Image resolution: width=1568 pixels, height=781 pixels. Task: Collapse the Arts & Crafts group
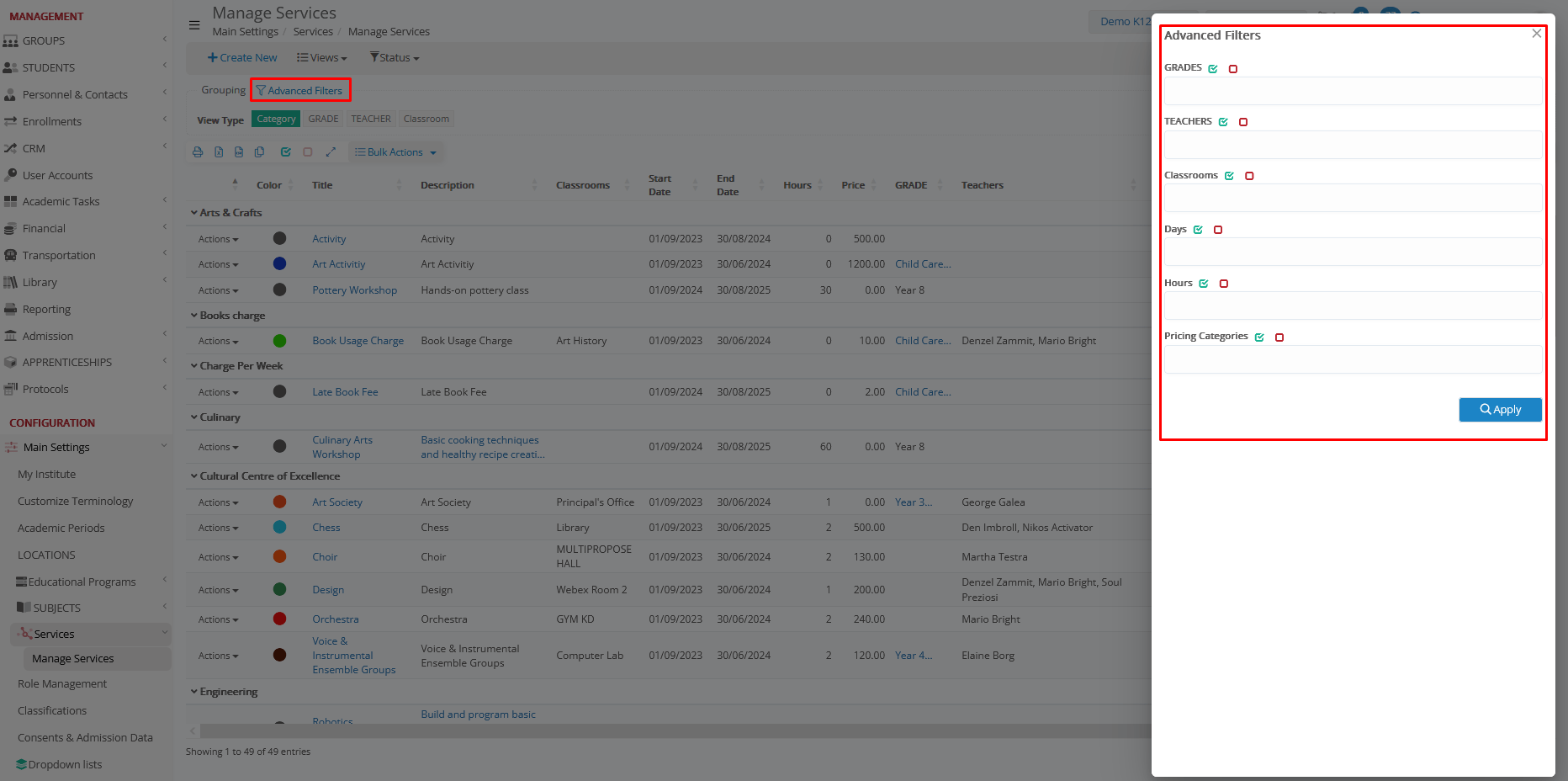(194, 213)
